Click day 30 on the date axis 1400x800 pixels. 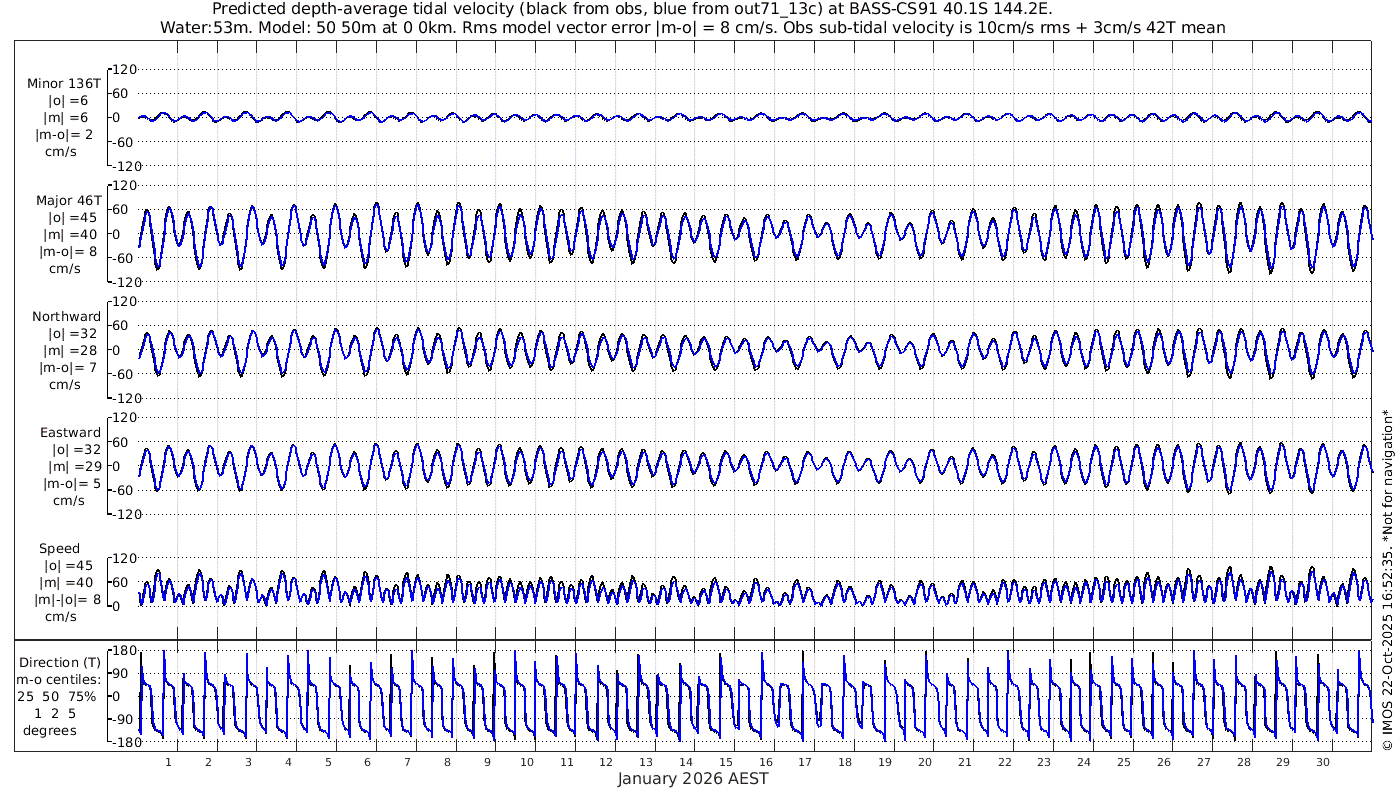point(1323,762)
